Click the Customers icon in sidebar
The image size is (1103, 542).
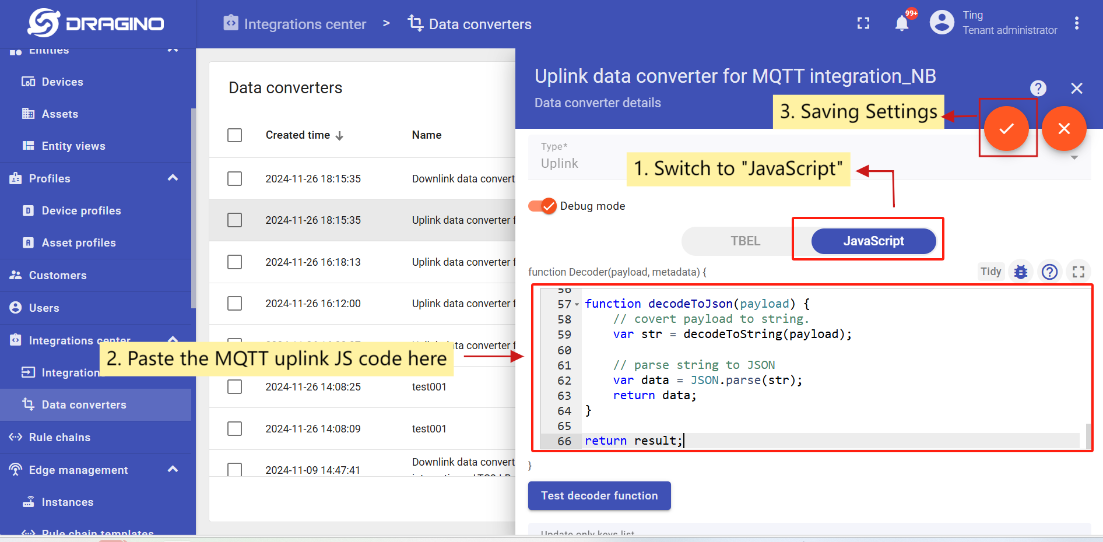click(15, 275)
